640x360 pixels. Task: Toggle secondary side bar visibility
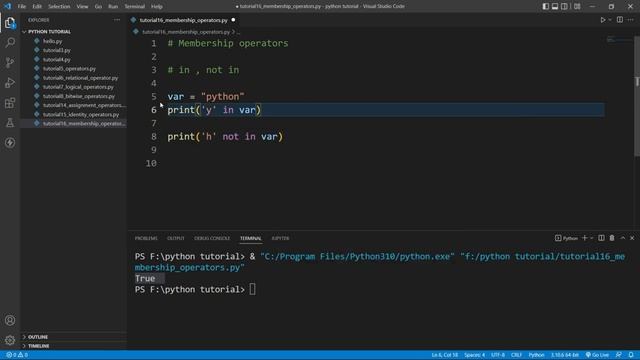(564, 6)
